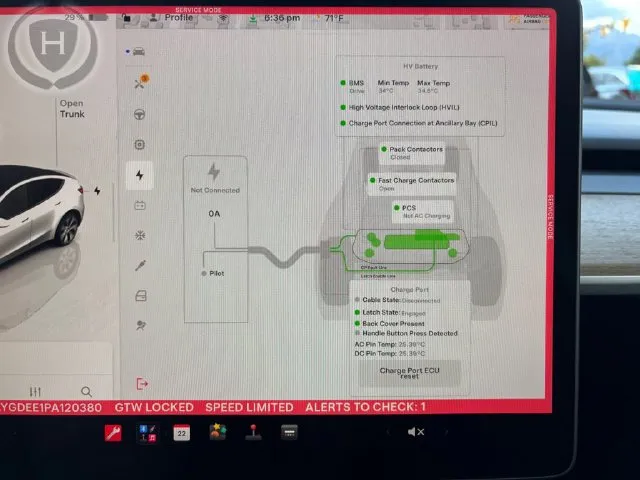
Task: Open the service tools icon with orange badge
Action: [x=141, y=82]
